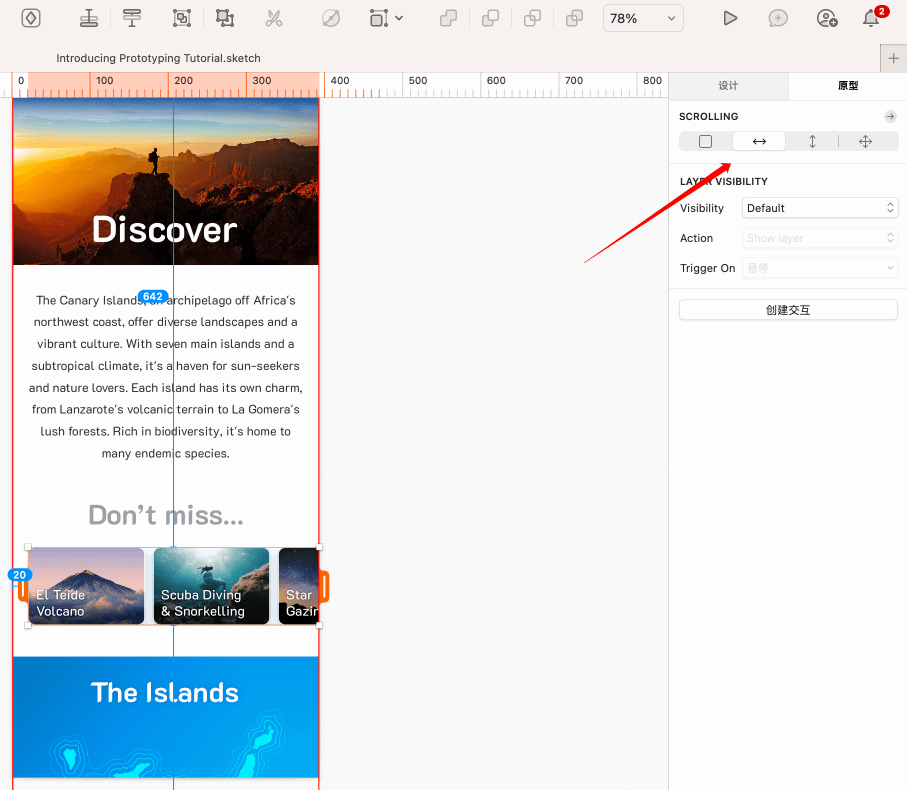The image size is (907, 790).
Task: Click the Preview play button in toolbar
Action: point(730,18)
